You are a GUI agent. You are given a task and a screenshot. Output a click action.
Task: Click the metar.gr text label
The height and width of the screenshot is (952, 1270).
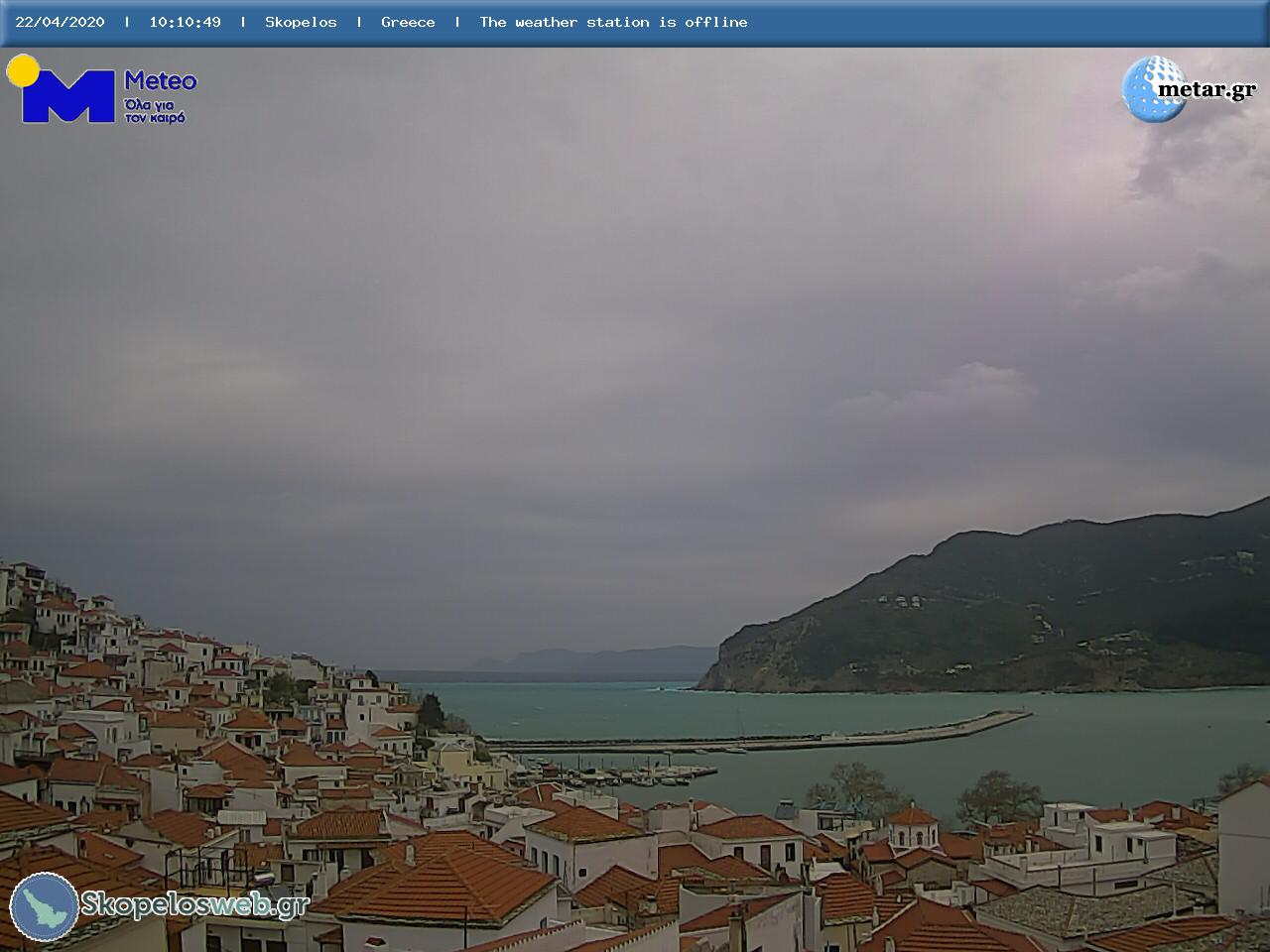tap(1206, 90)
